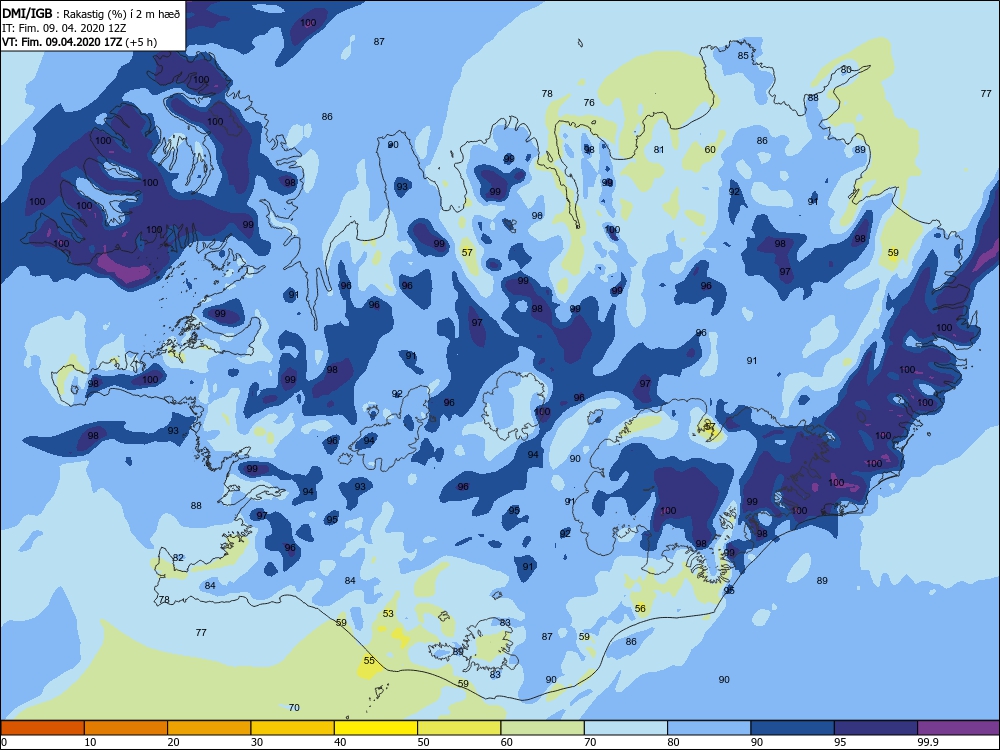This screenshot has height=750, width=1000.
Task: Click the legend tick label '40'
Action: (340, 742)
